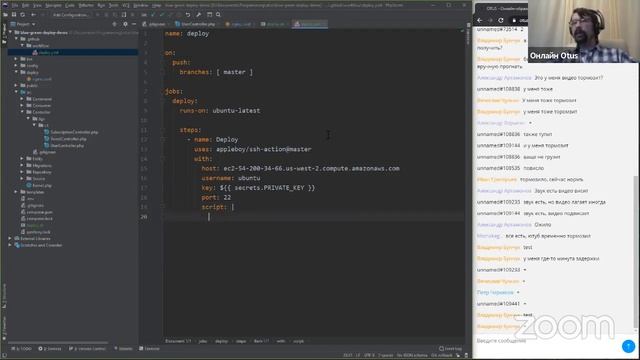Click the 'script:' breadcrumb

point(299,341)
